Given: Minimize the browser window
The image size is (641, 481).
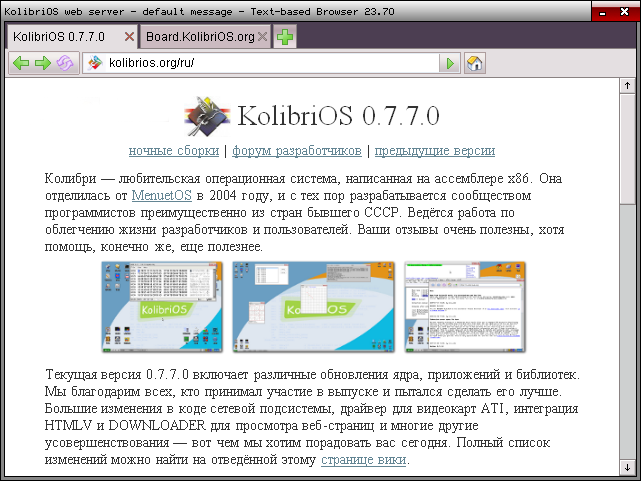Looking at the screenshot, I should (x=603, y=12).
